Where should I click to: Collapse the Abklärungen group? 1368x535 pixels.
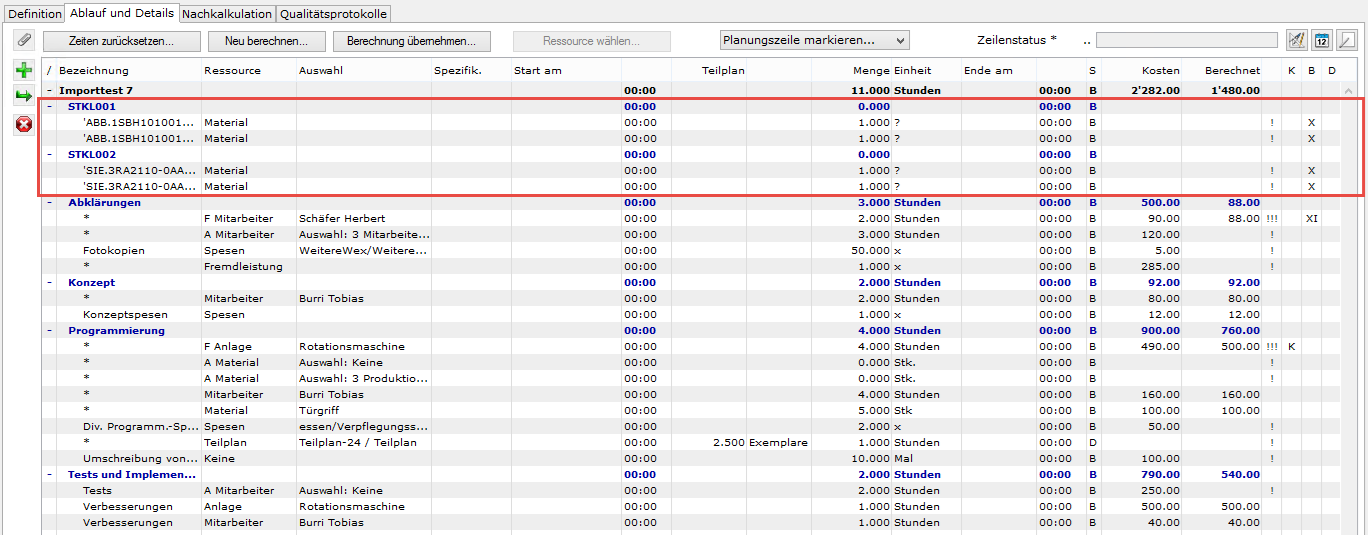pos(50,202)
